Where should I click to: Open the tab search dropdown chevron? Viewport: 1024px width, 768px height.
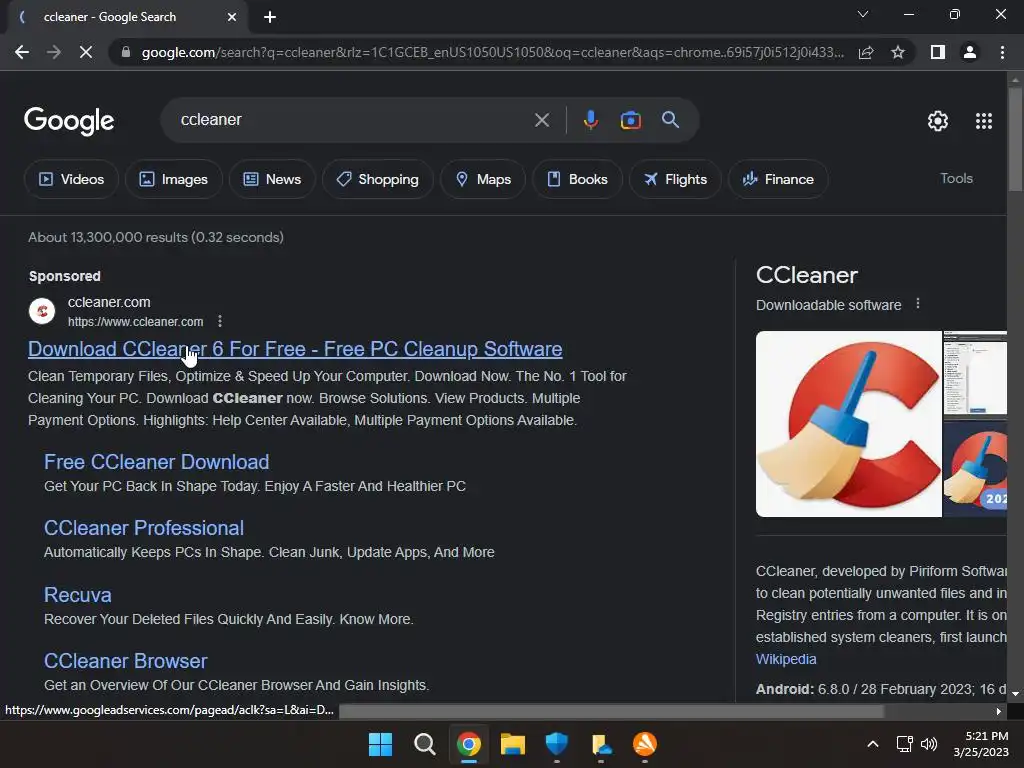pyautogui.click(x=863, y=14)
